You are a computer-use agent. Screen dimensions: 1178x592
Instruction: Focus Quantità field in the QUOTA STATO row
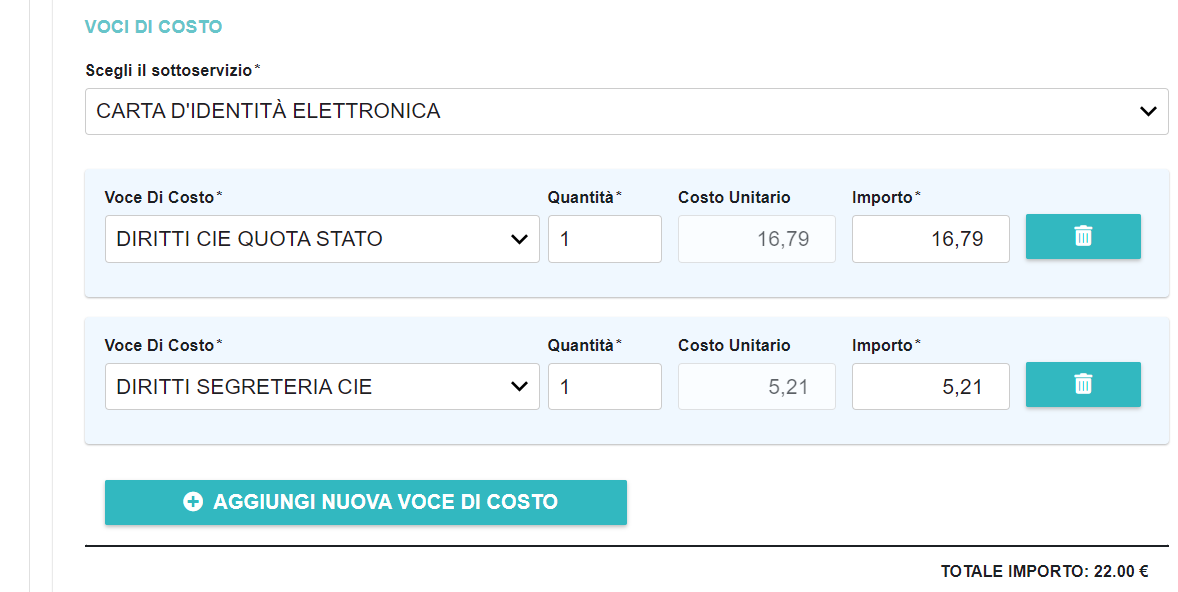click(x=604, y=239)
